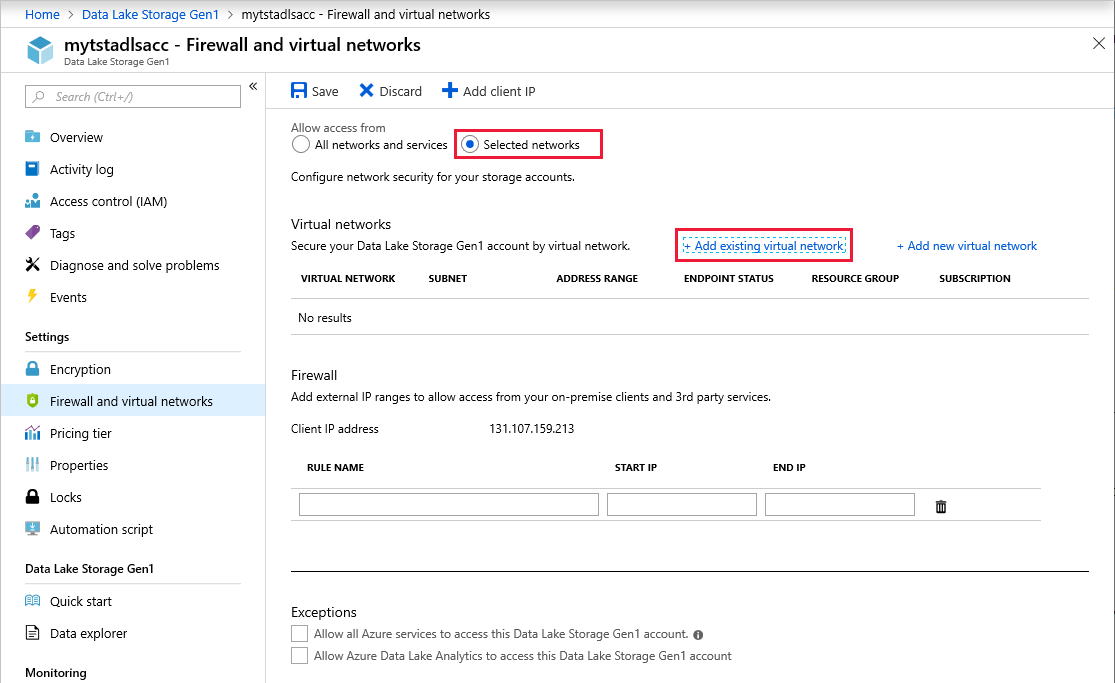Viewport: 1115px width, 683px height.
Task: Enable Allow Azure Data Lake Analytics checkbox
Action: (x=299, y=656)
